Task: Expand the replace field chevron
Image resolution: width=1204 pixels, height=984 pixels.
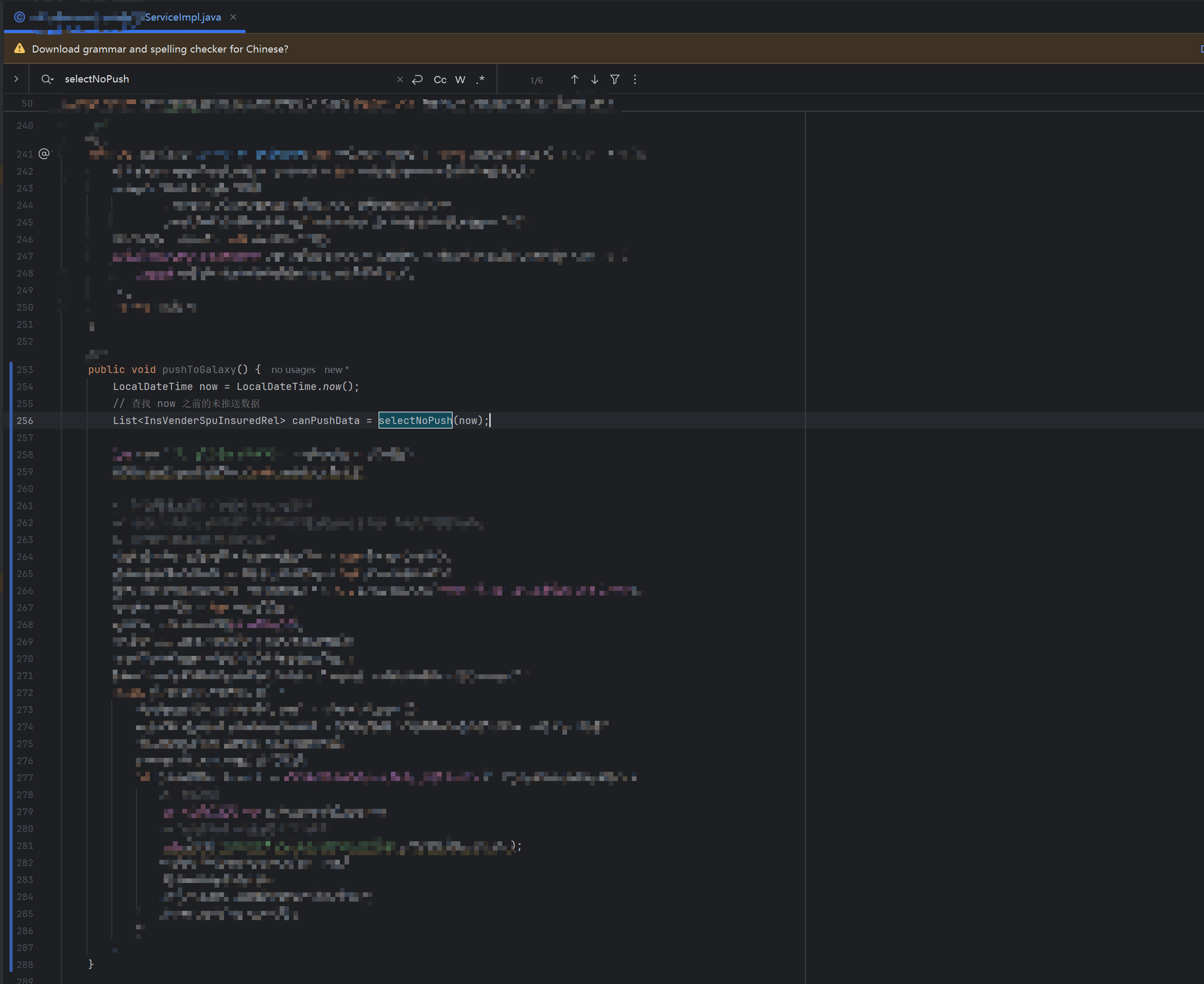Action: click(x=16, y=79)
